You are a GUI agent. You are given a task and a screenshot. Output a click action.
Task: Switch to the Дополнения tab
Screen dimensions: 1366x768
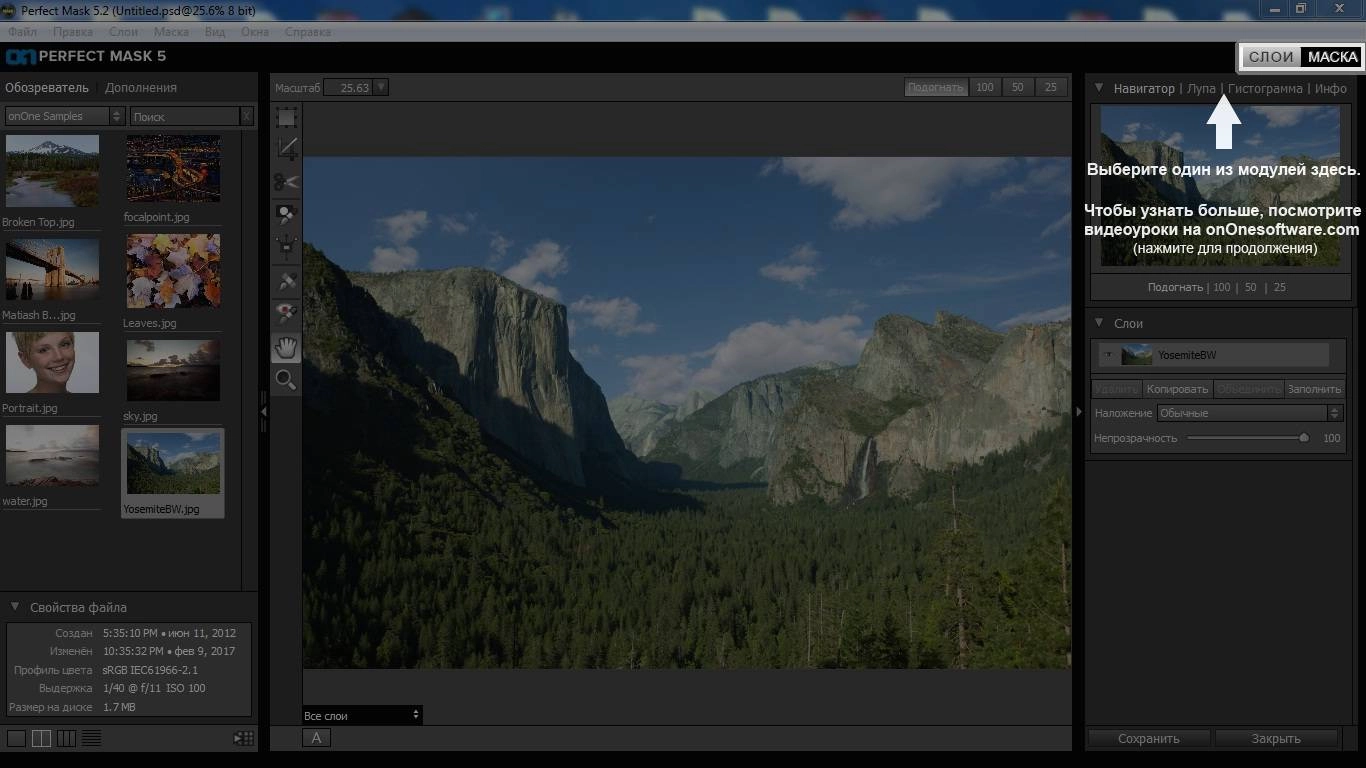pos(141,87)
